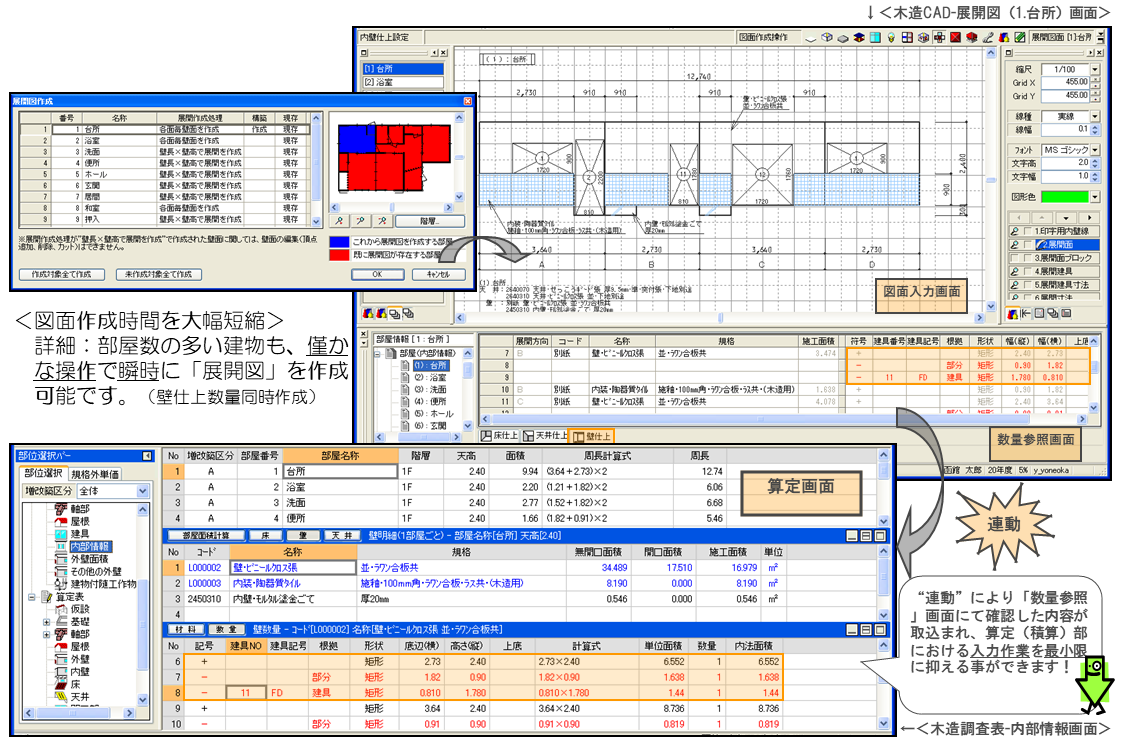The width and height of the screenshot is (1121, 746).
Task: Click the first pin tool below the floor plan preview
Action: (340, 219)
